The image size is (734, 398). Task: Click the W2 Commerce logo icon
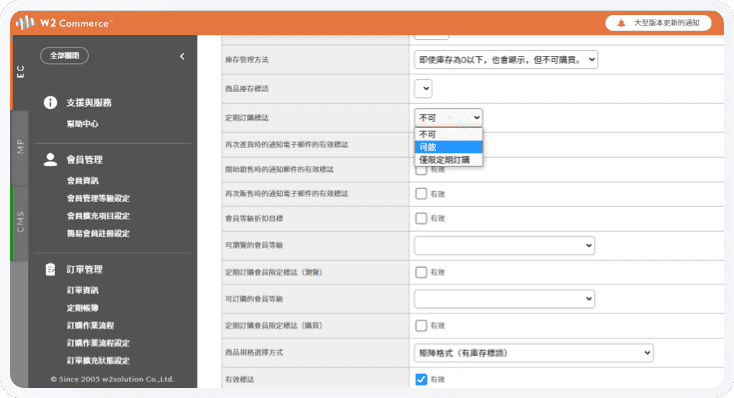pyautogui.click(x=26, y=22)
